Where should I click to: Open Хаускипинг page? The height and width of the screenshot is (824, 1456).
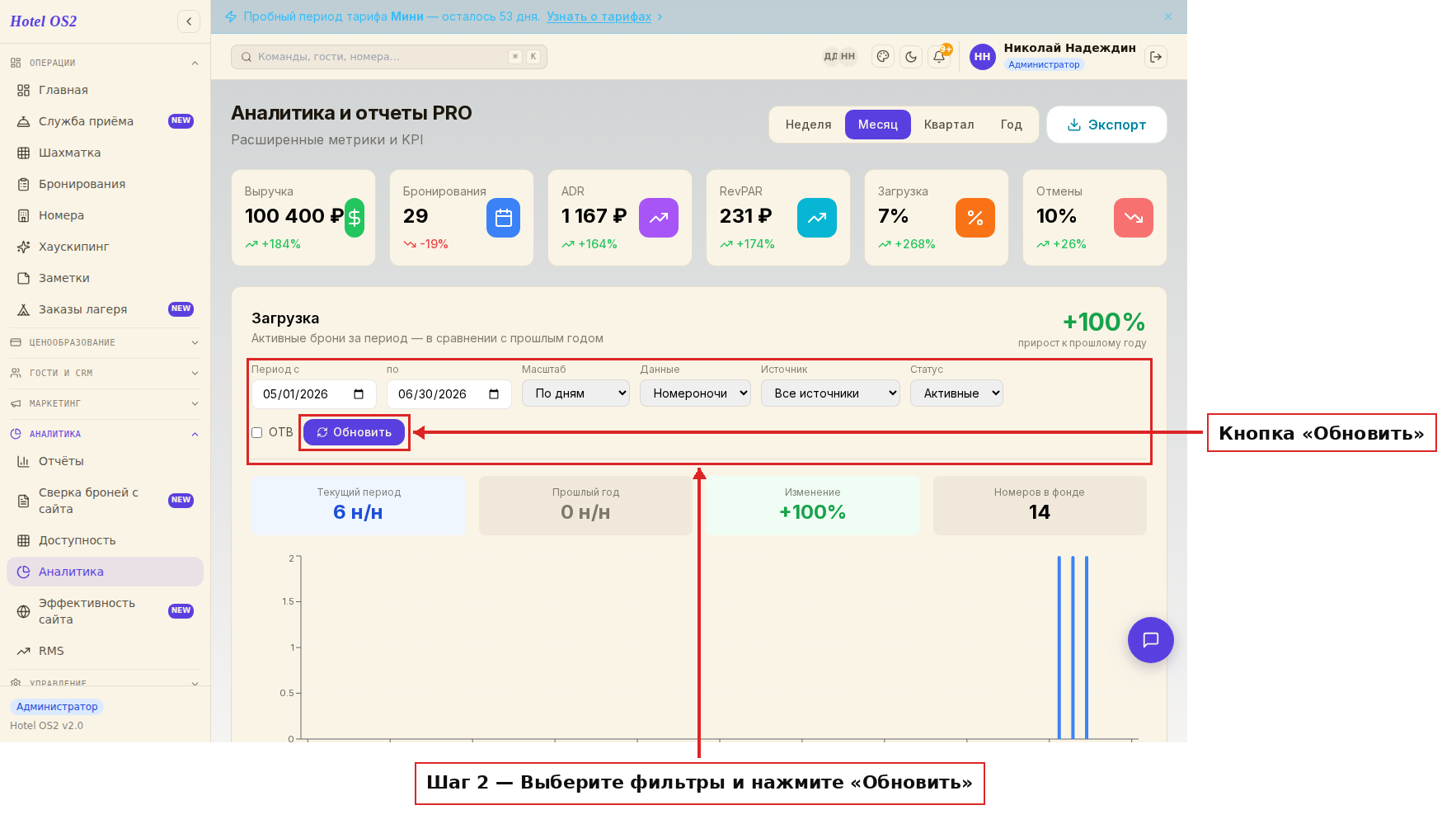coord(105,247)
